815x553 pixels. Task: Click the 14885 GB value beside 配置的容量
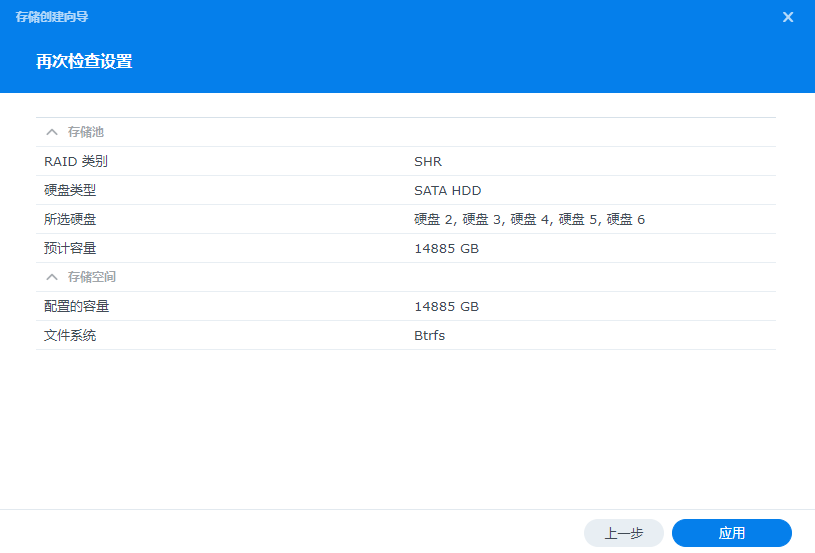click(446, 306)
